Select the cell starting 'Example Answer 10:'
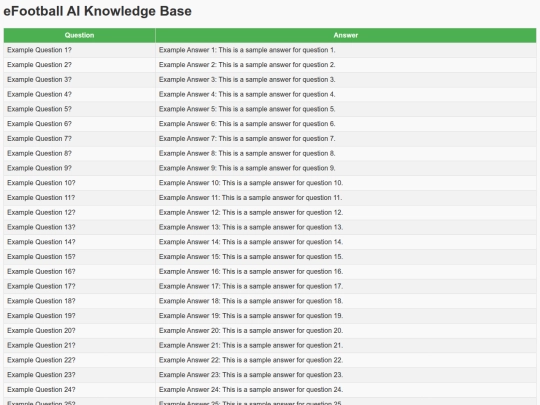 [346, 183]
